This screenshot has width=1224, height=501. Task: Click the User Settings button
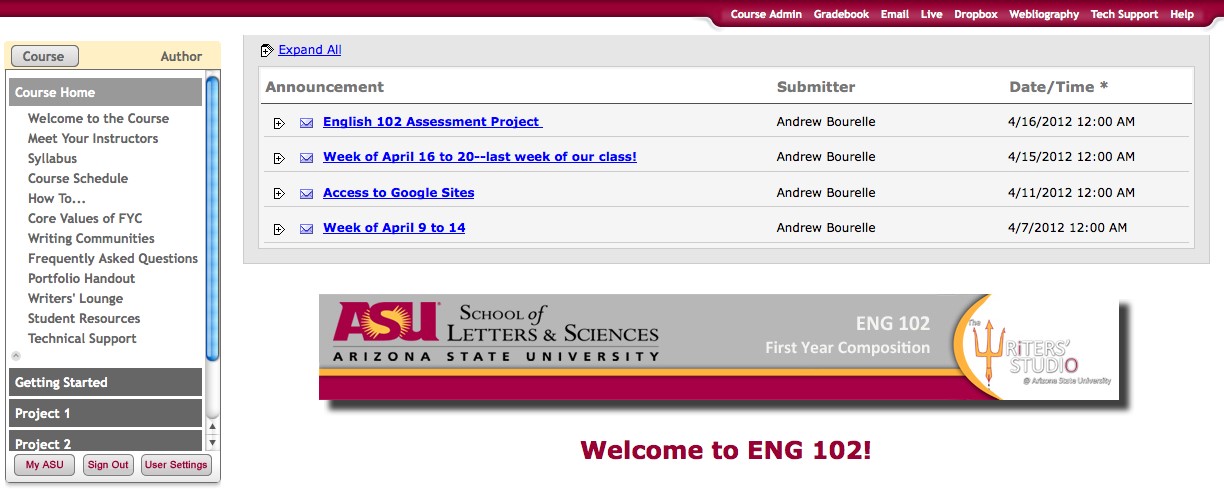[176, 465]
